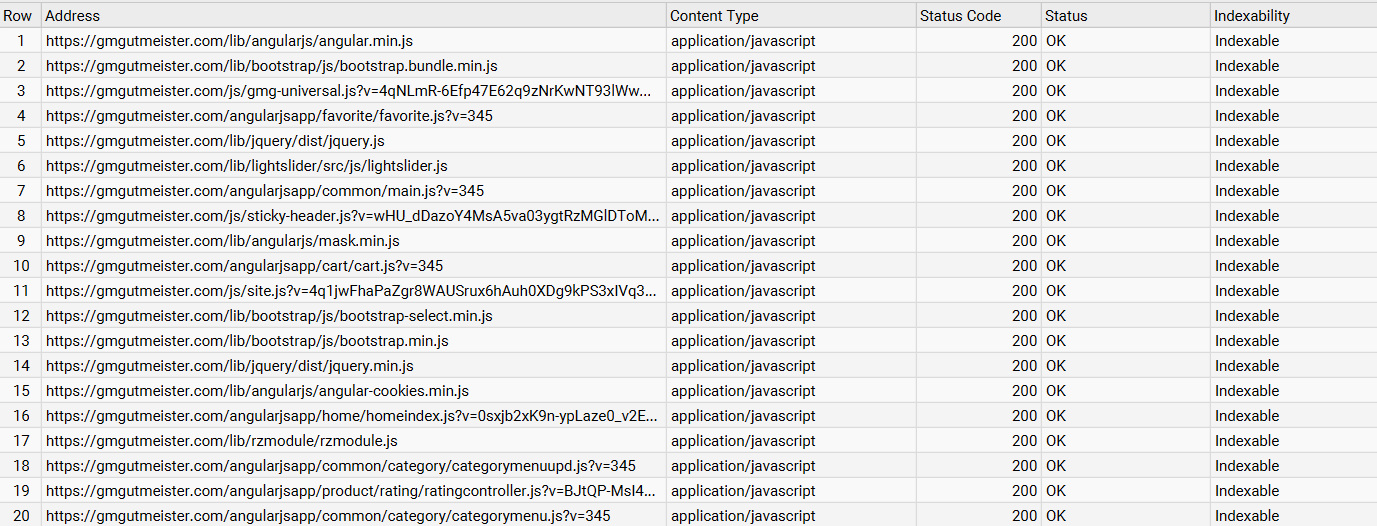Click the Indexability column header

coord(1252,16)
